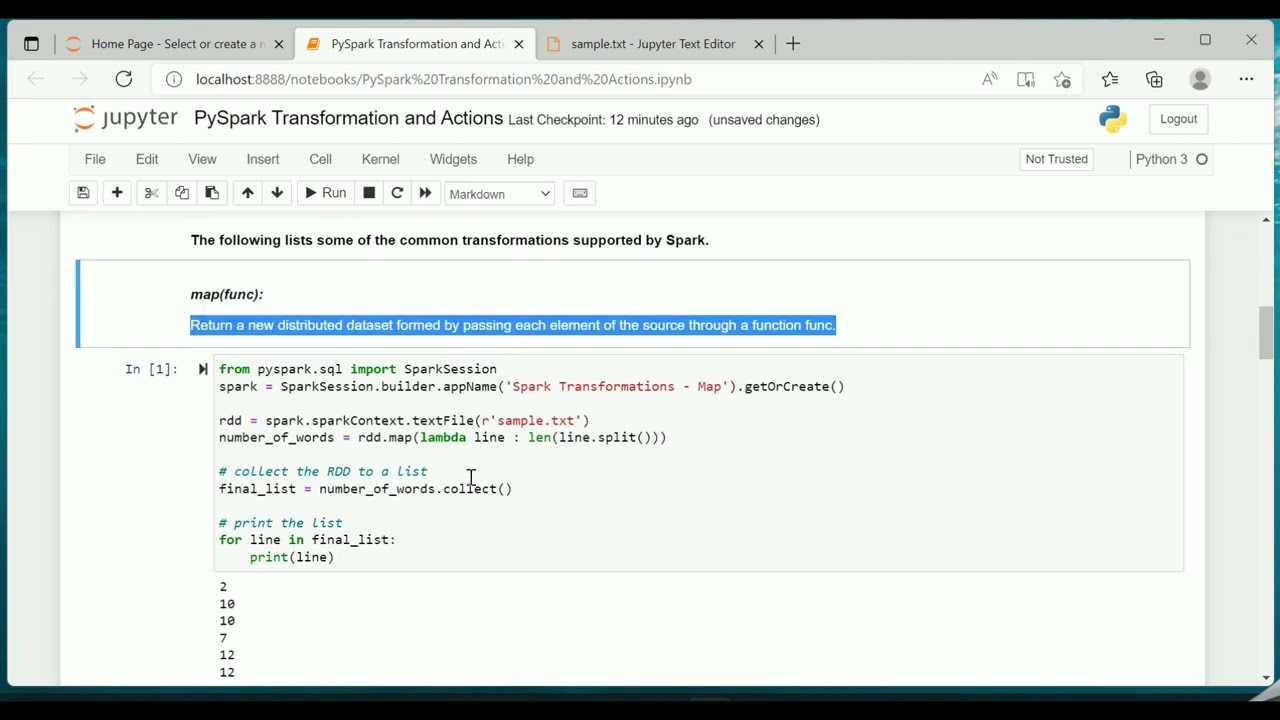Open the Help menu
Screen dimensions: 1280x720
[x=521, y=159]
